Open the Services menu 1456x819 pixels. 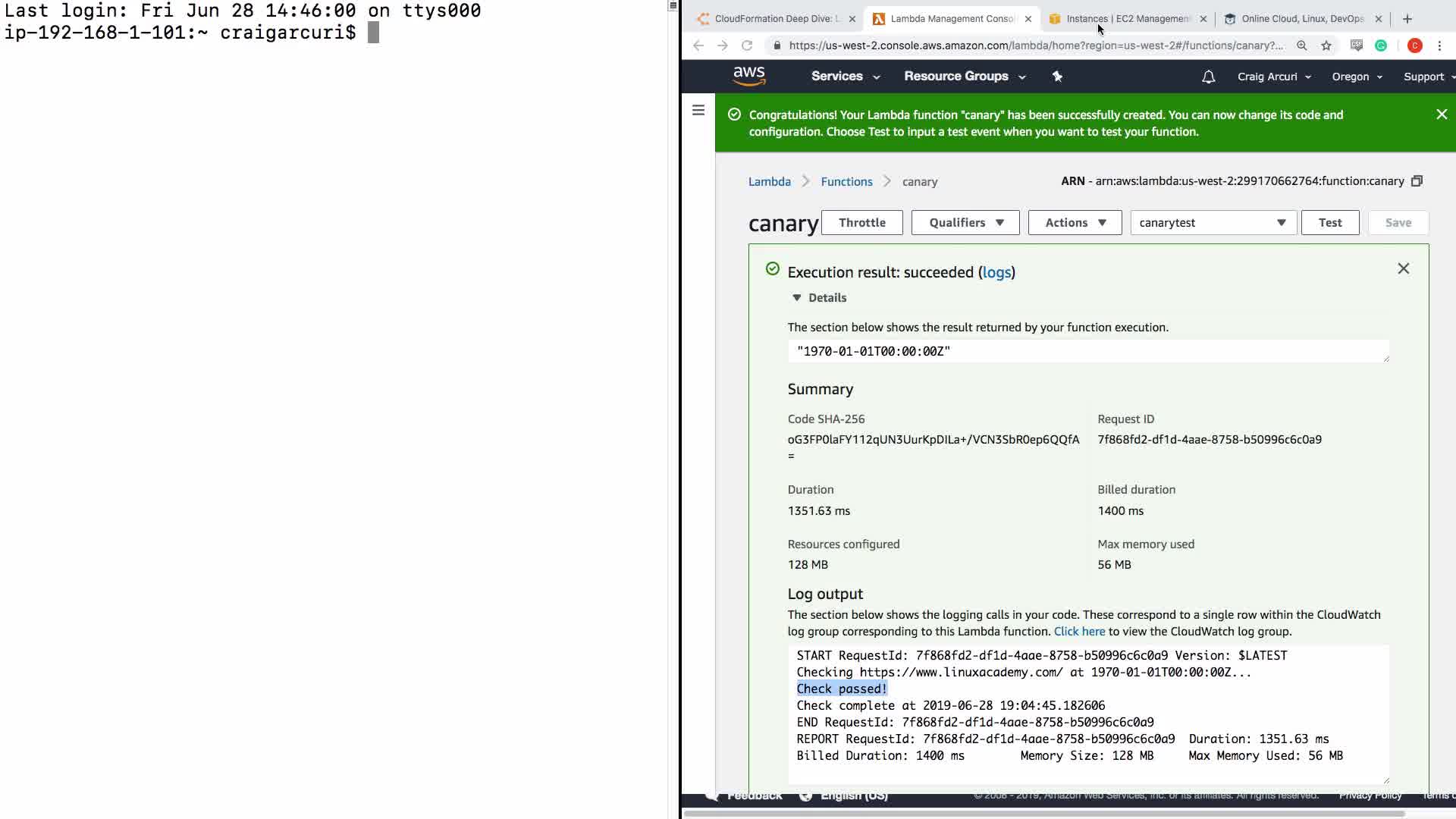click(845, 77)
